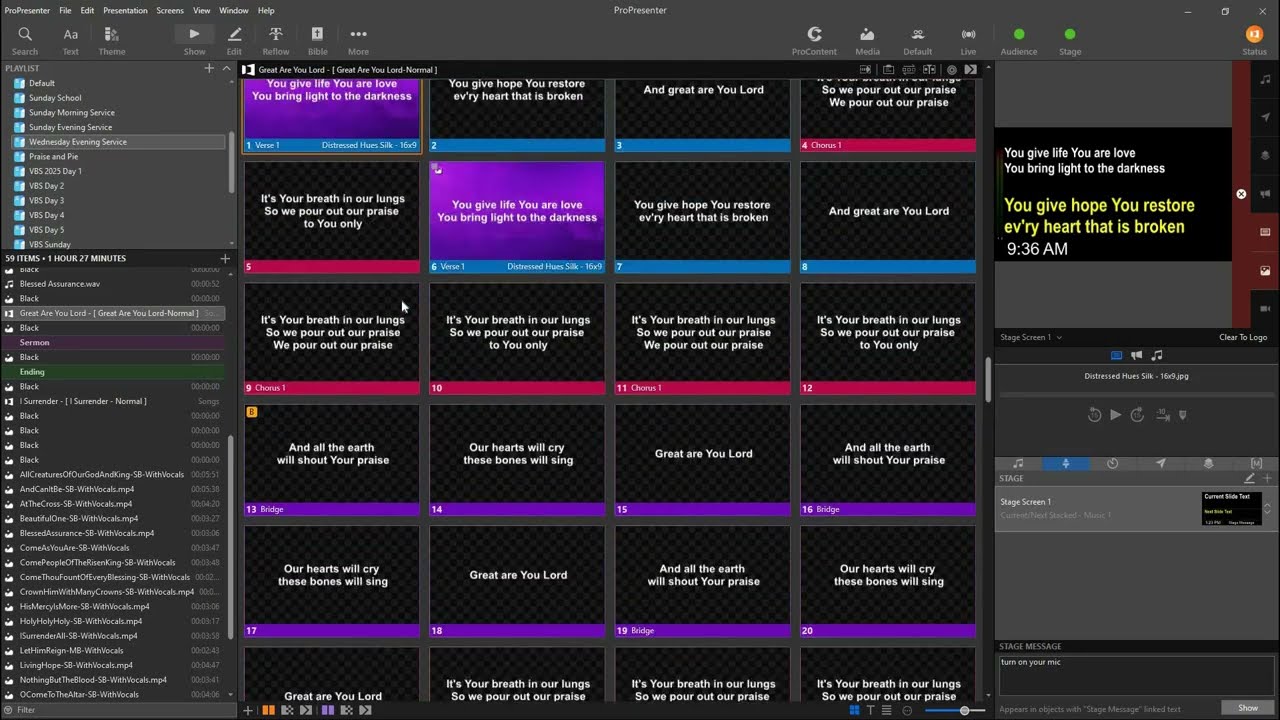Open the Messages tab
The width and height of the screenshot is (1280, 720).
(x=1160, y=464)
